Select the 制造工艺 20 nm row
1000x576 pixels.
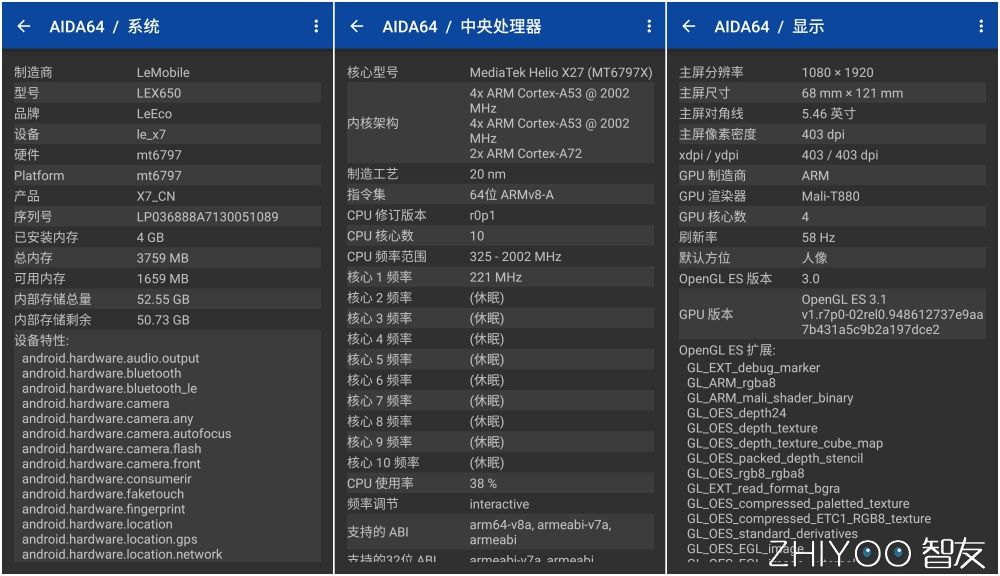(x=500, y=174)
